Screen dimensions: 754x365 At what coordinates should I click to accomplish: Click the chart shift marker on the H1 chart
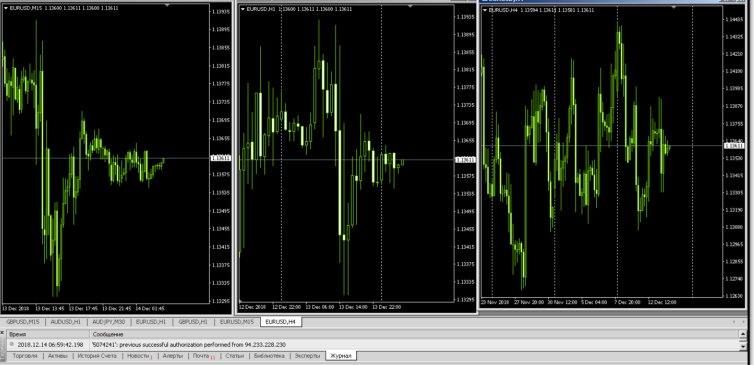click(x=410, y=6)
